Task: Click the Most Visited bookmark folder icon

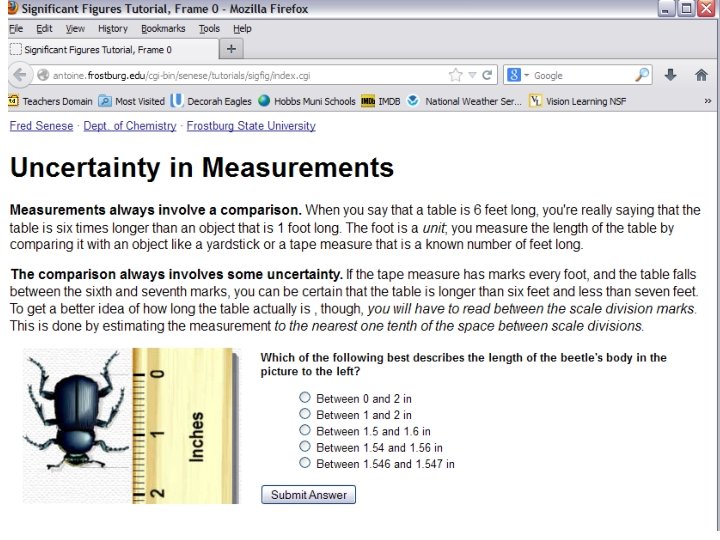Action: tap(105, 101)
